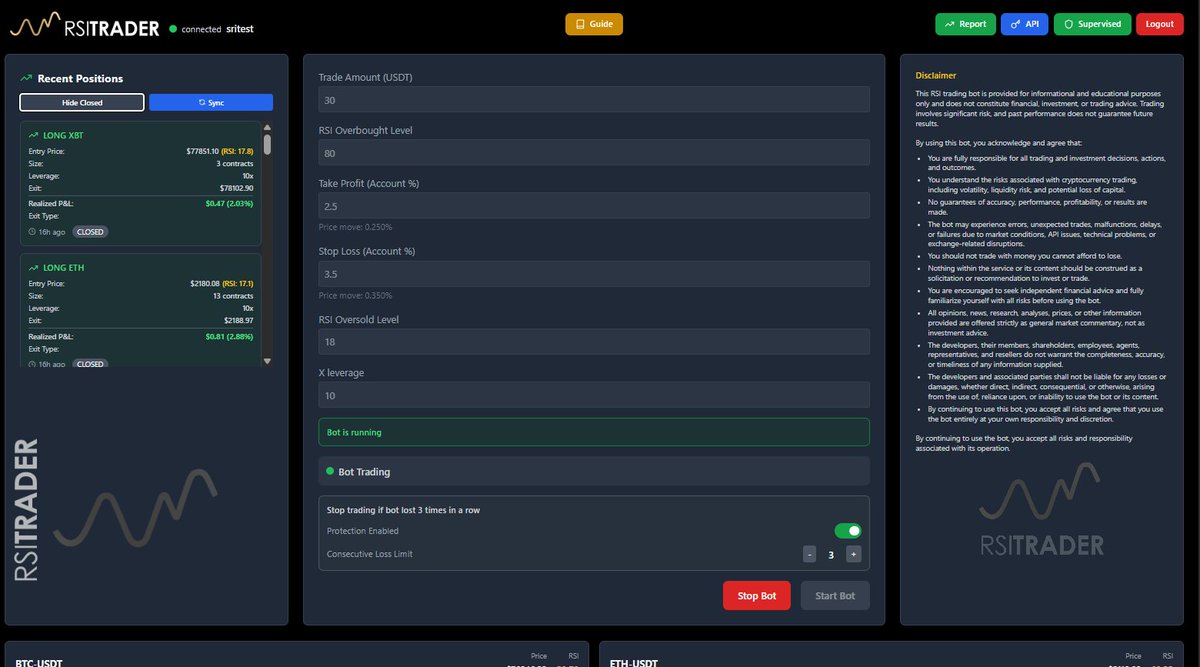Viewport: 1200px width, 667px height.
Task: Sync recent positions
Action: pyautogui.click(x=211, y=102)
